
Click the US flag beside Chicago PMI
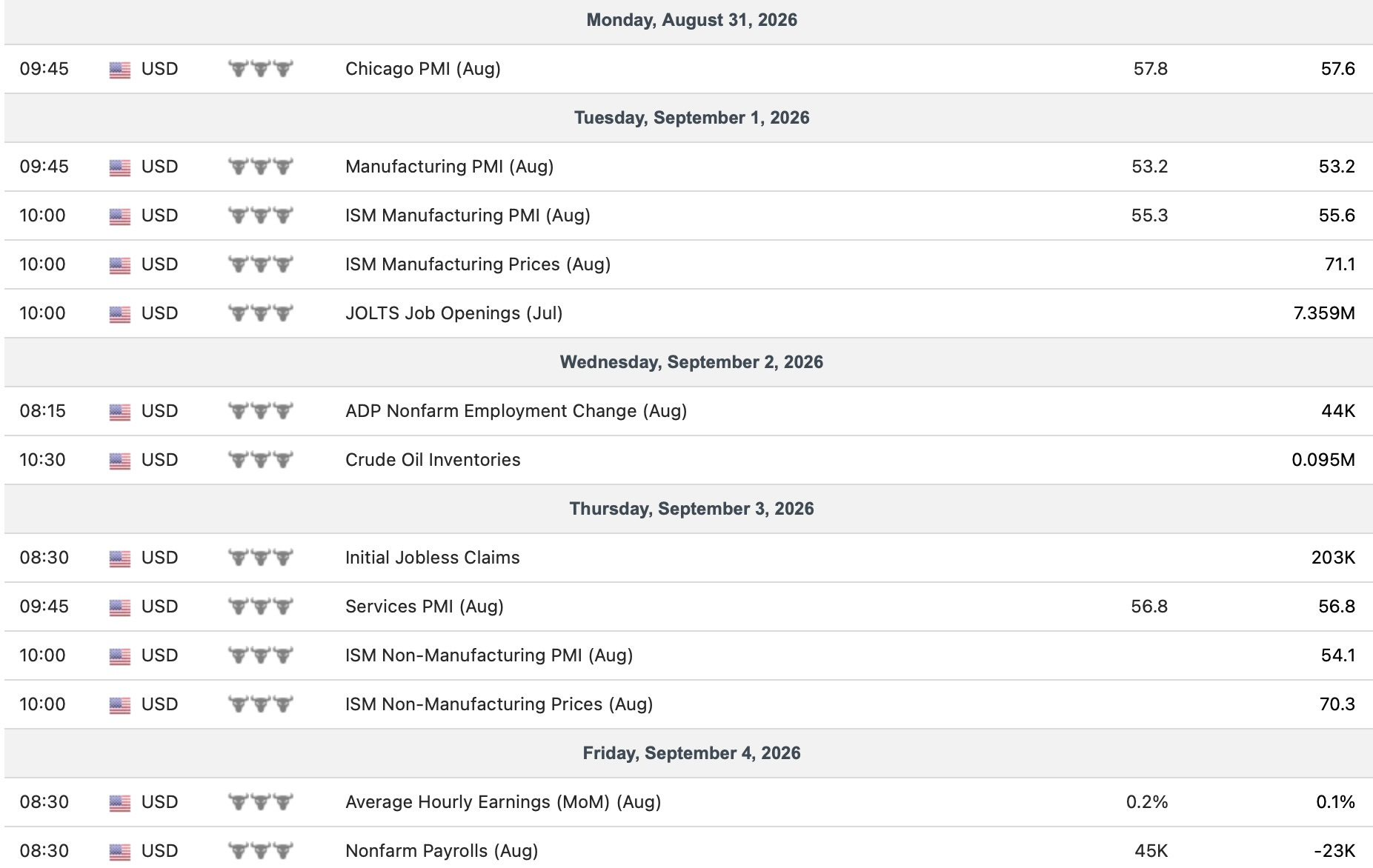point(119,70)
